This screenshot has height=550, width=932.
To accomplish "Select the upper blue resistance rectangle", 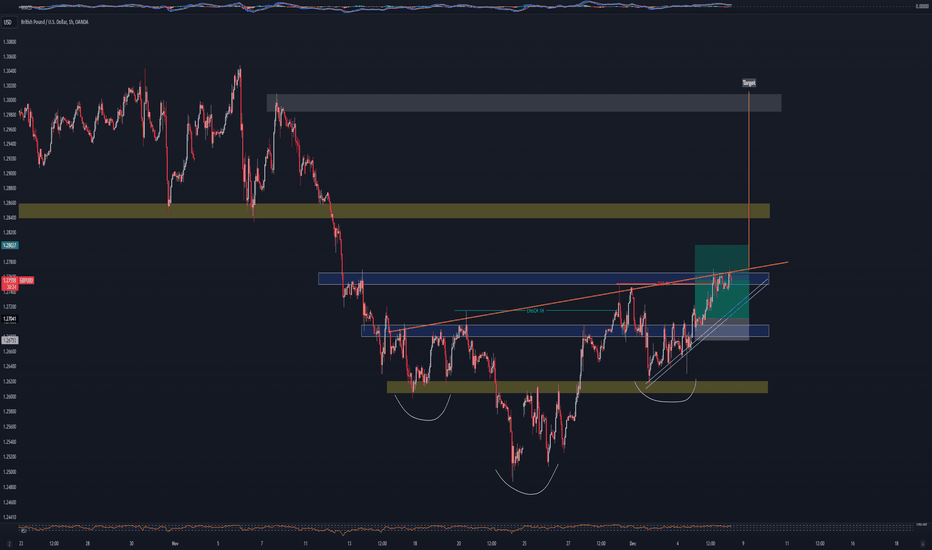I will [543, 278].
